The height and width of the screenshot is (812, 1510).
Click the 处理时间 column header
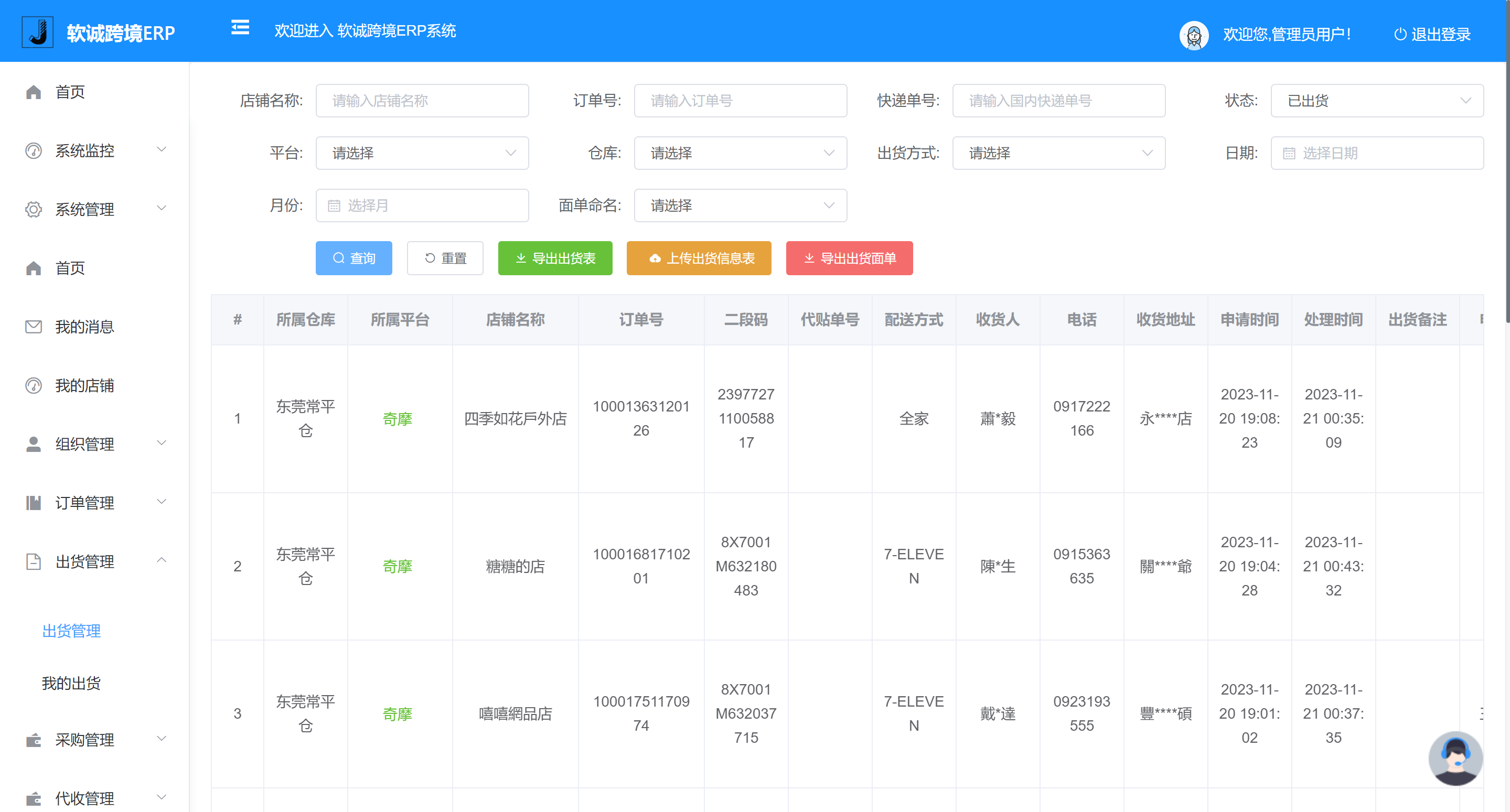pyautogui.click(x=1333, y=319)
